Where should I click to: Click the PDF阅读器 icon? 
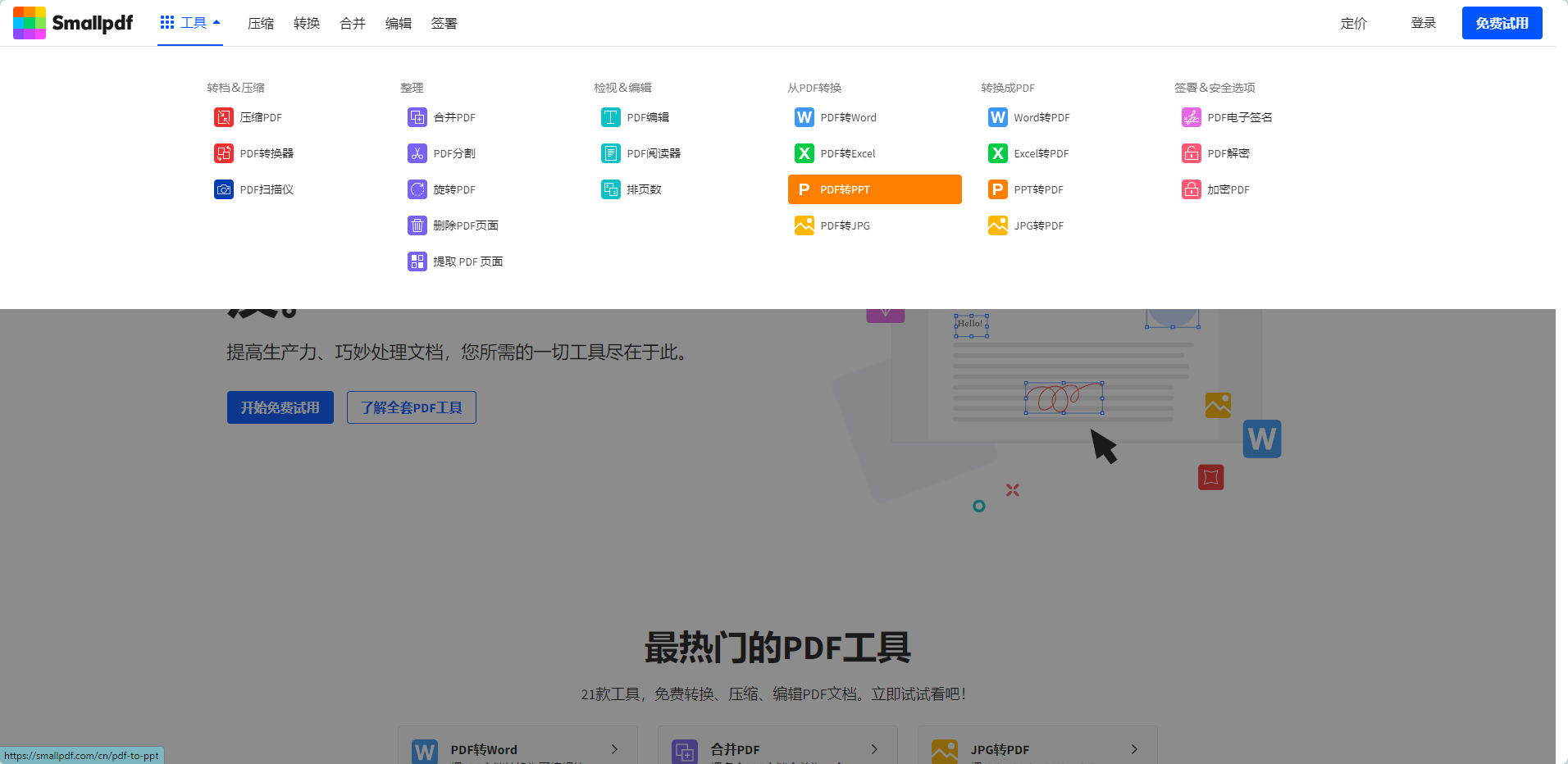611,153
